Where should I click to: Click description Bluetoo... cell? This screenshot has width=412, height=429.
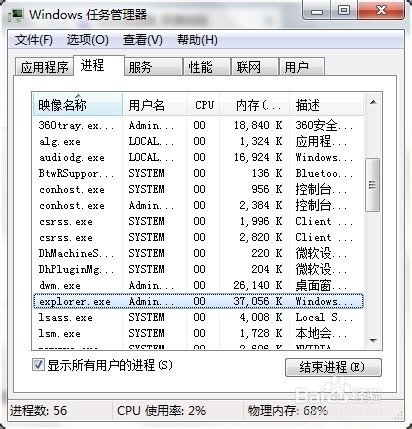[x=324, y=173]
